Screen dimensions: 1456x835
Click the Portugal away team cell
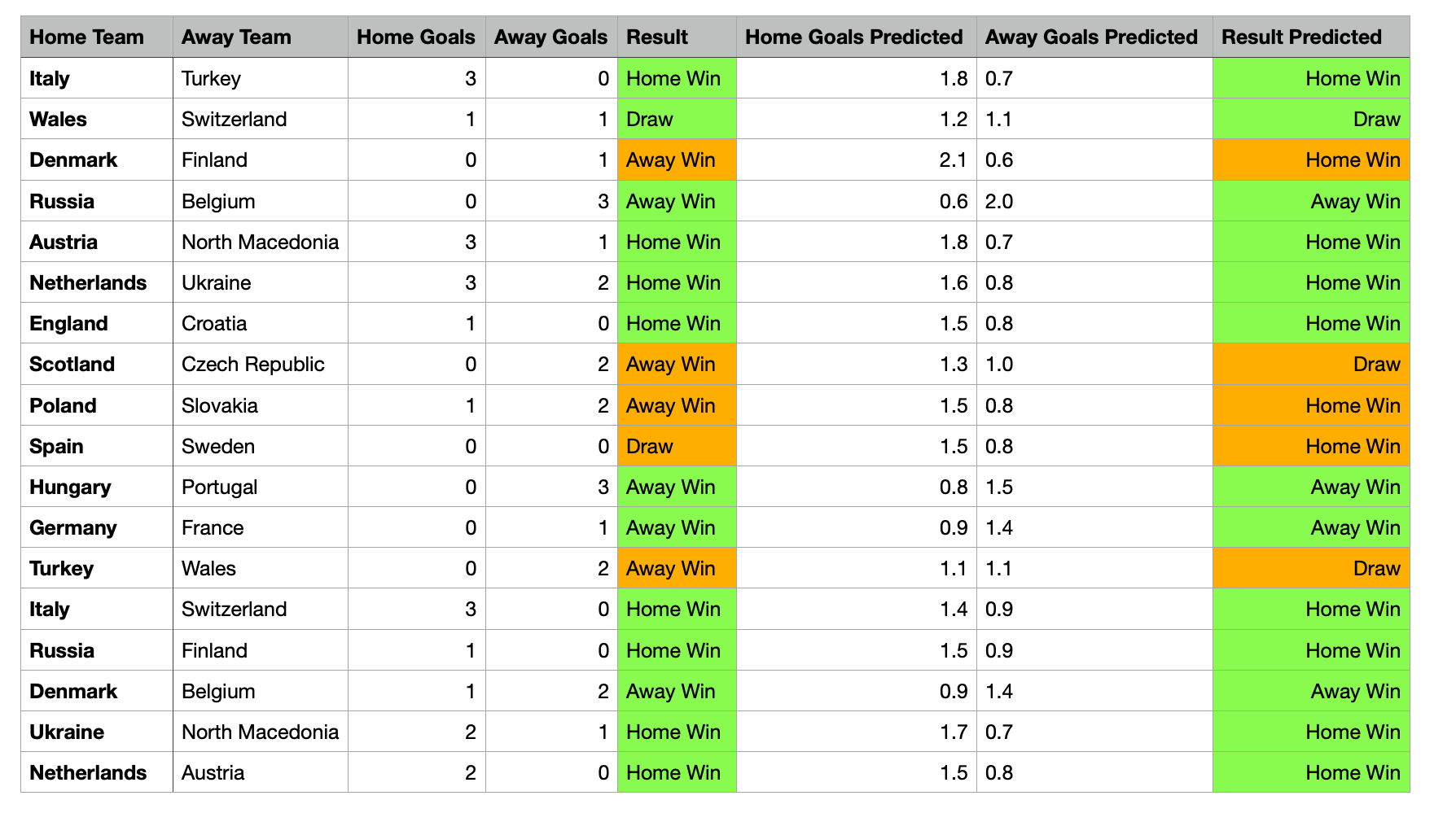click(x=219, y=487)
